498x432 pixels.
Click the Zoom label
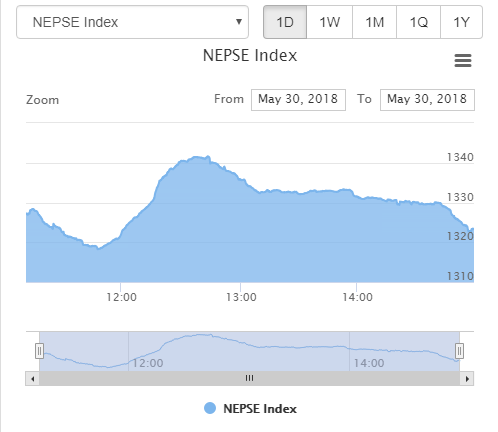(x=42, y=100)
